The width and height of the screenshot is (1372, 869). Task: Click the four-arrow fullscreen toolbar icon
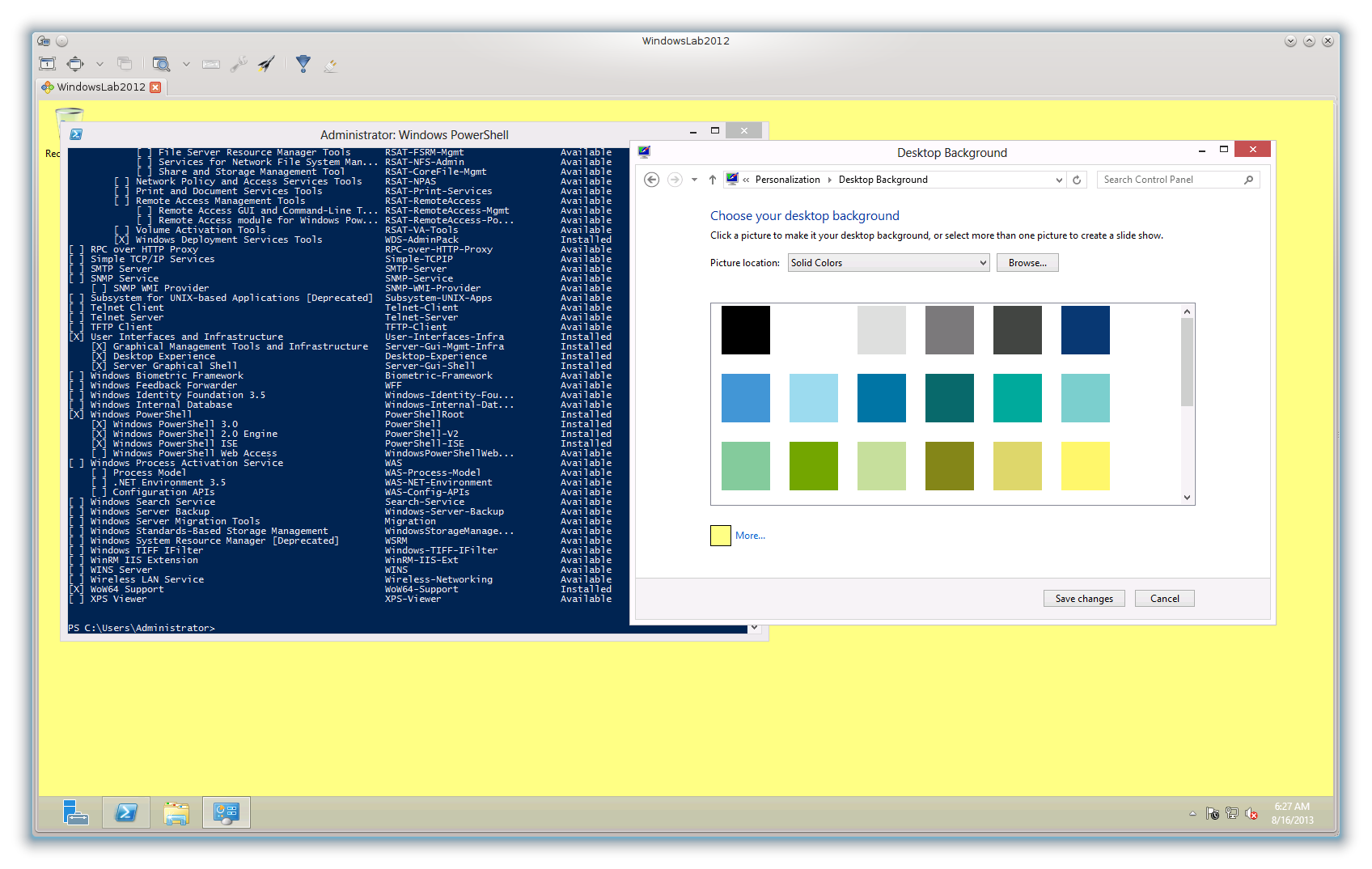tap(75, 64)
